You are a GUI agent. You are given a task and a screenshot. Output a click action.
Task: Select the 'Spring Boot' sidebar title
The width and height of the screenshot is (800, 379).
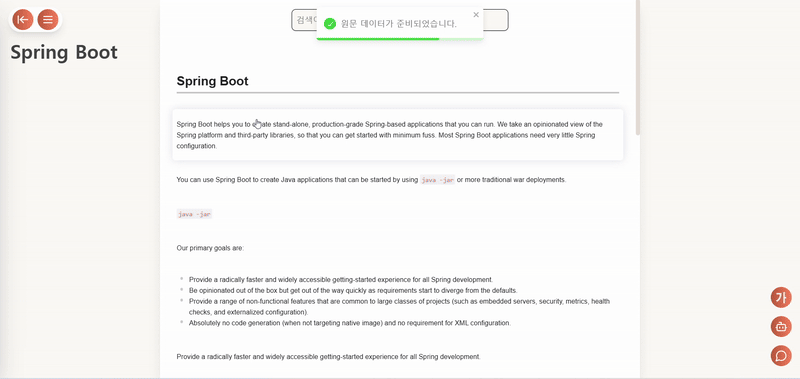64,52
